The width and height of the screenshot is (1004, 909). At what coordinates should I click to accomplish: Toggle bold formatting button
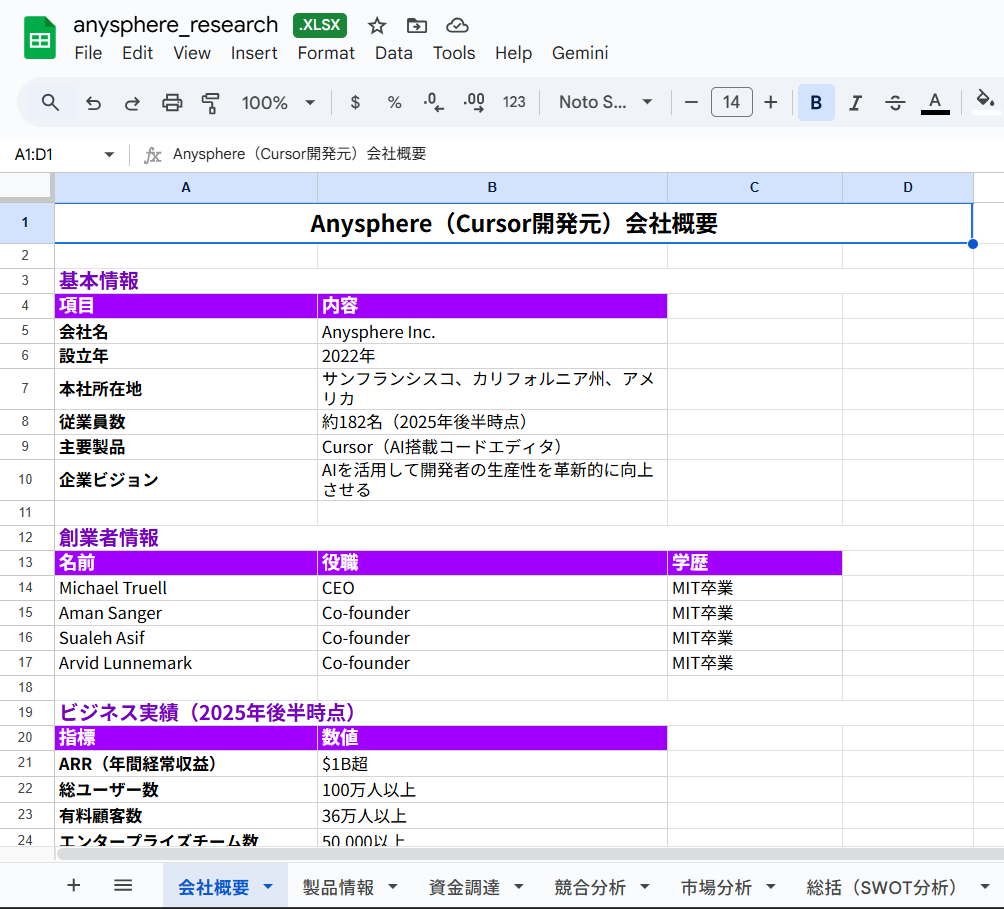816,102
